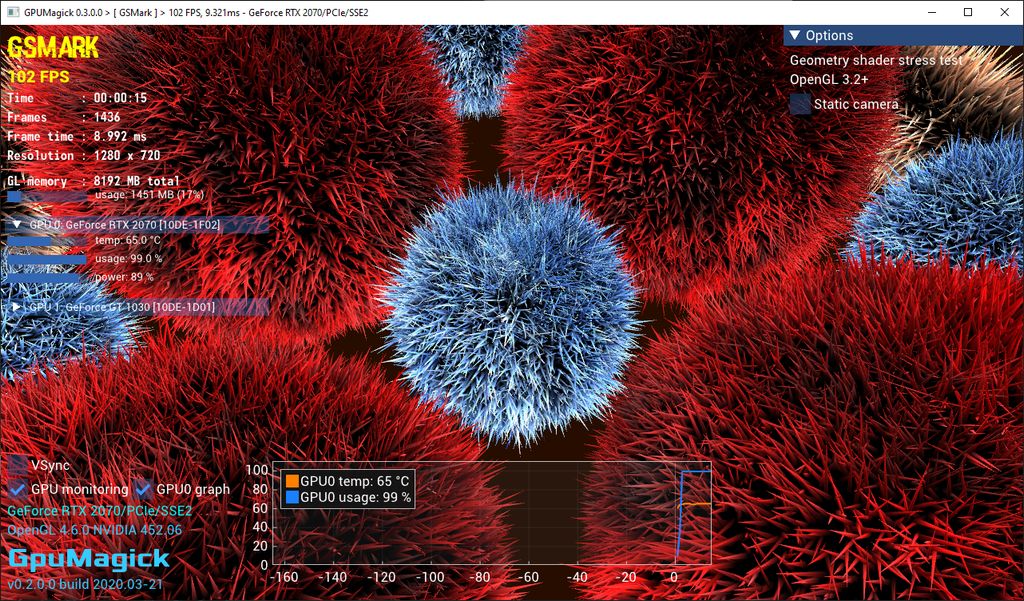
Task: Click 'OpenGL 4.6.0 NVIDIA 452.06' text
Action: click(x=95, y=530)
